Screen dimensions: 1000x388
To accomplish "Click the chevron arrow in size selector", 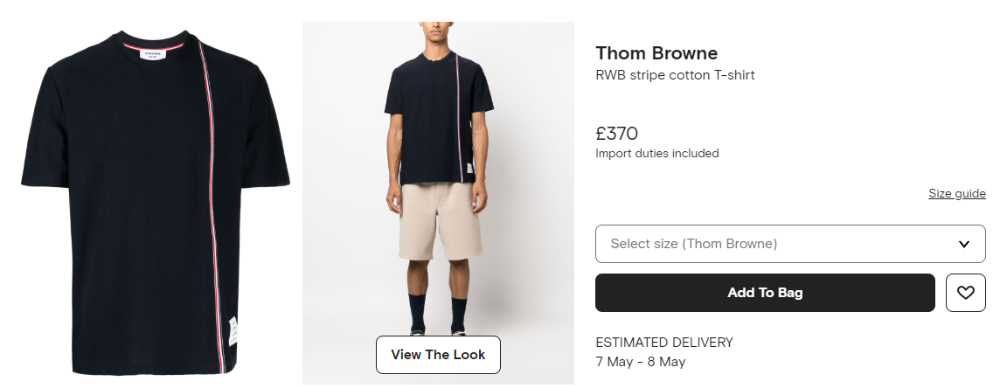I will point(964,244).
